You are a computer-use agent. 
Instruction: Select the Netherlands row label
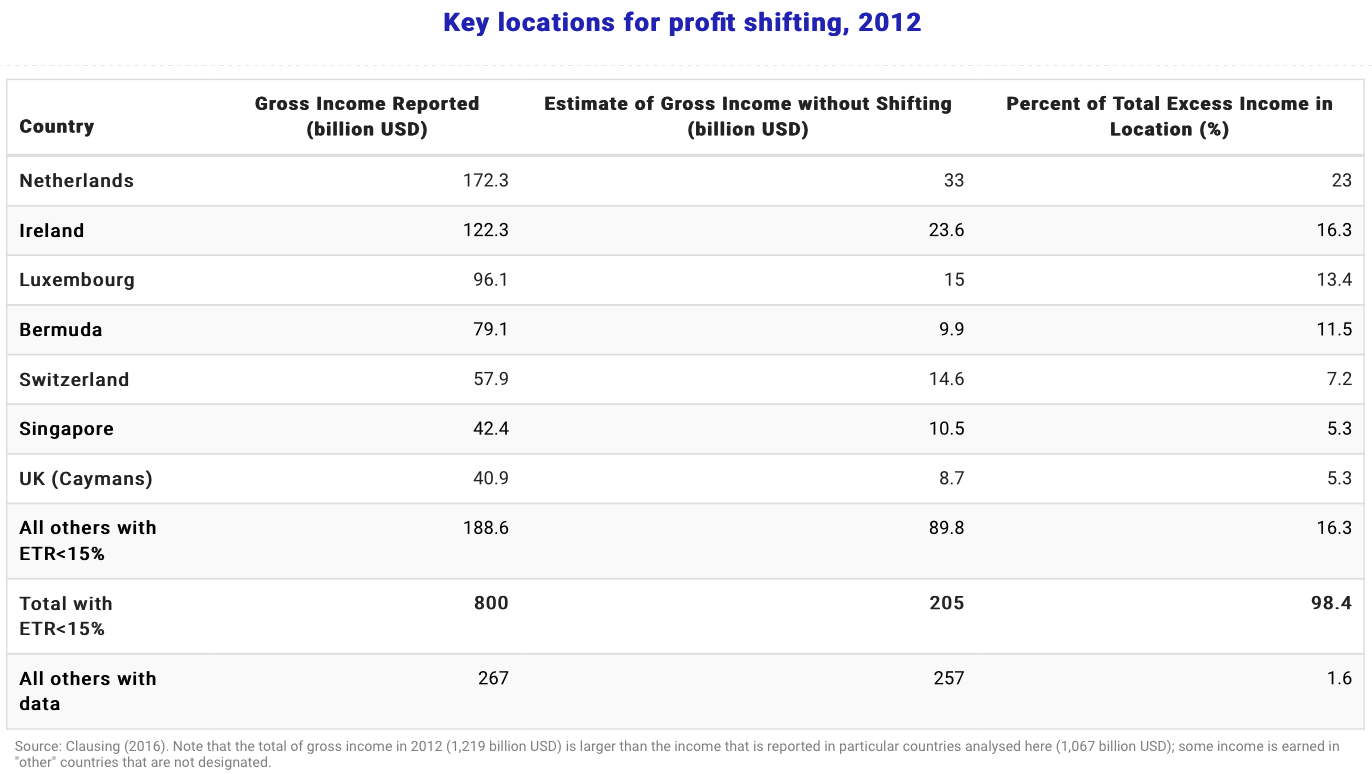click(76, 181)
